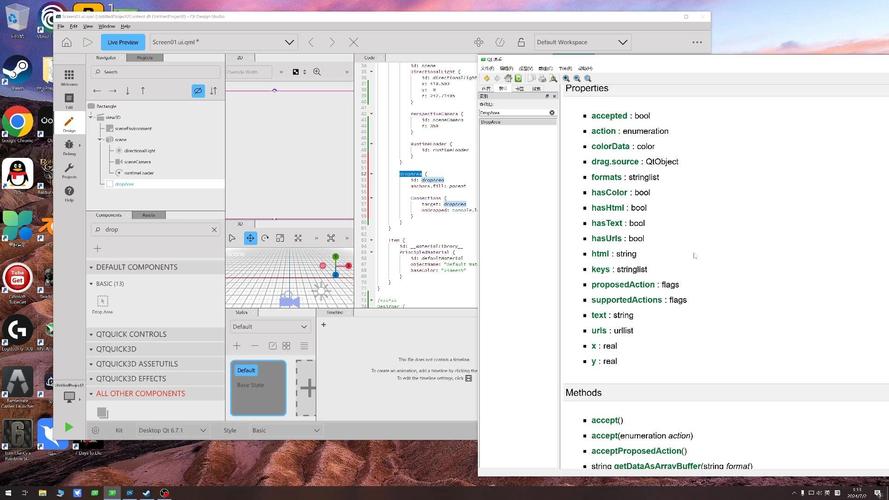Screen dimensions: 889x500
Task: Move item up with navigator up arrow
Action: click(143, 91)
